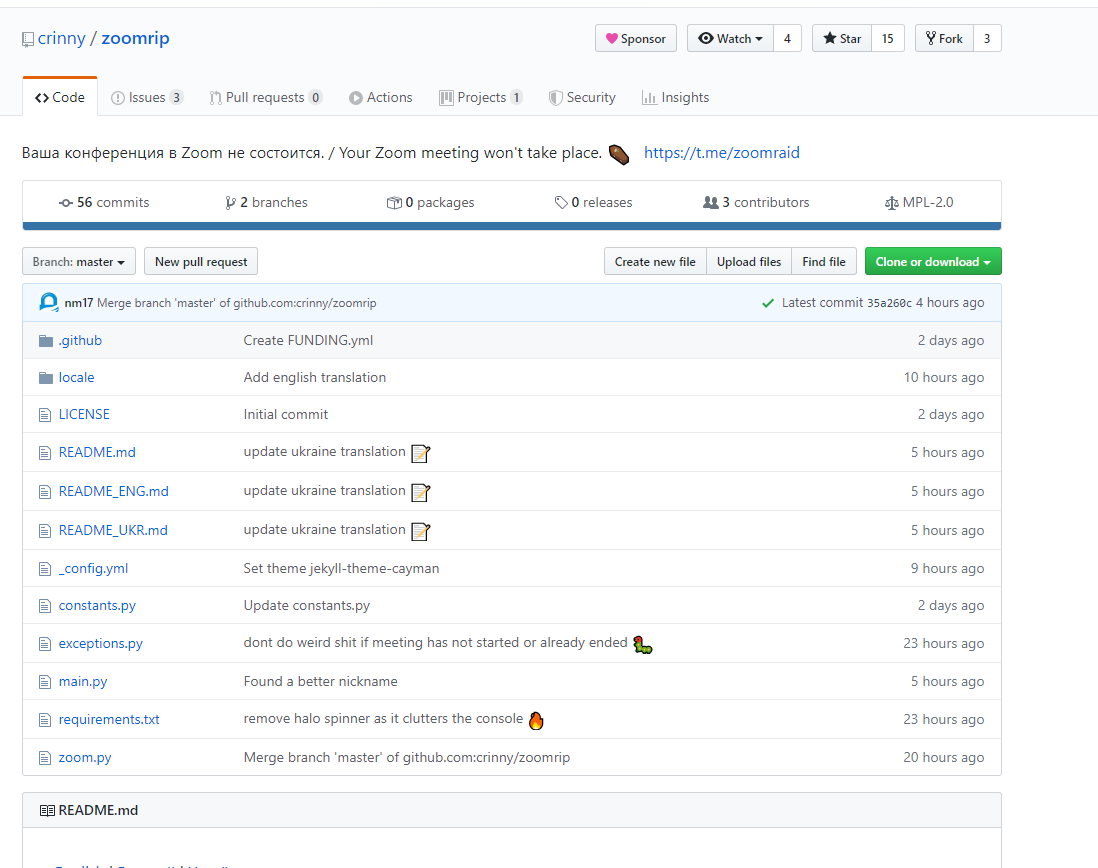This screenshot has height=868, width=1098.
Task: Open the Clone or download dropdown
Action: (x=932, y=262)
